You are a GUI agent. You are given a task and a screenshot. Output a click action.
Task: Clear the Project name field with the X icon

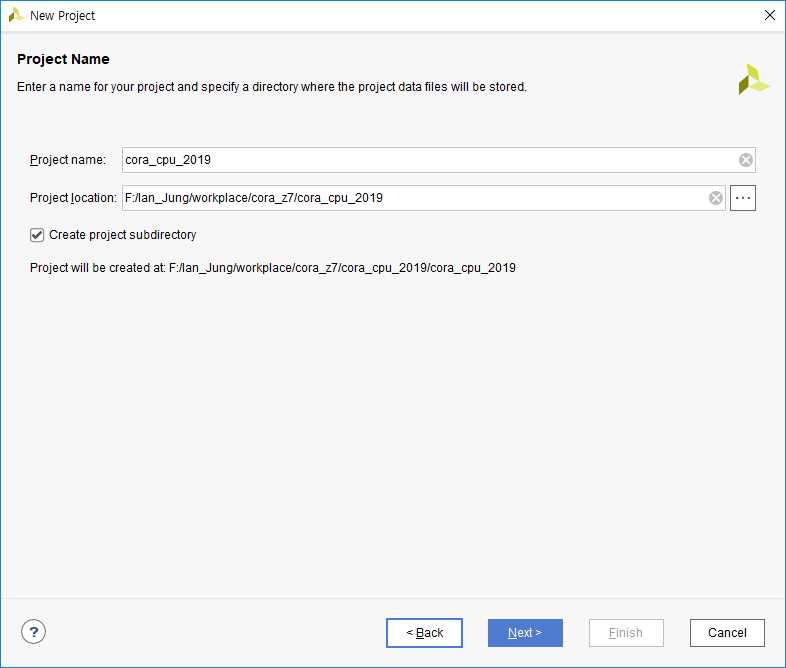click(x=745, y=160)
